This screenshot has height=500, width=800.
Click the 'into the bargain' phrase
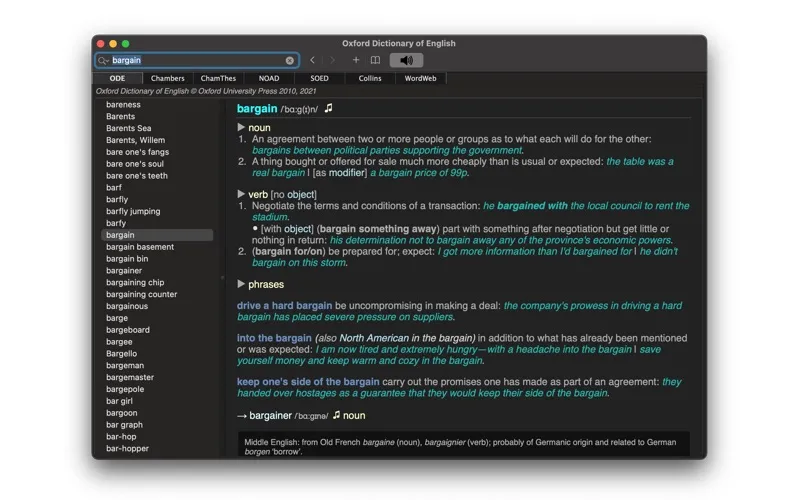pos(274,338)
